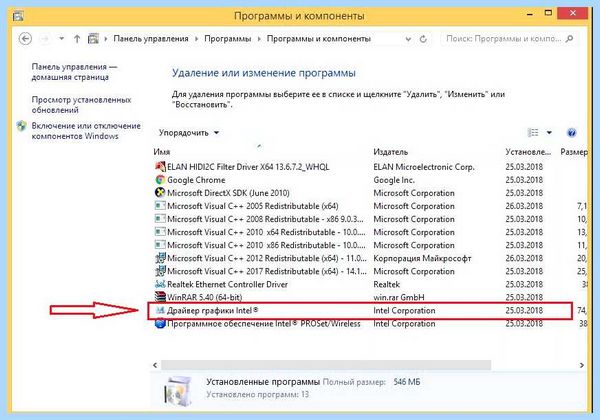This screenshot has width=600, height=420.
Task: Click the Visual C++ 2012 Redistributable icon
Action: click(160, 258)
